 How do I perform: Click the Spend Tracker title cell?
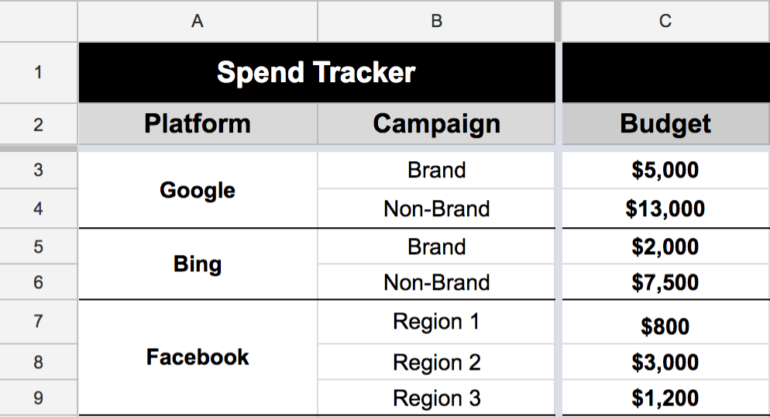316,72
